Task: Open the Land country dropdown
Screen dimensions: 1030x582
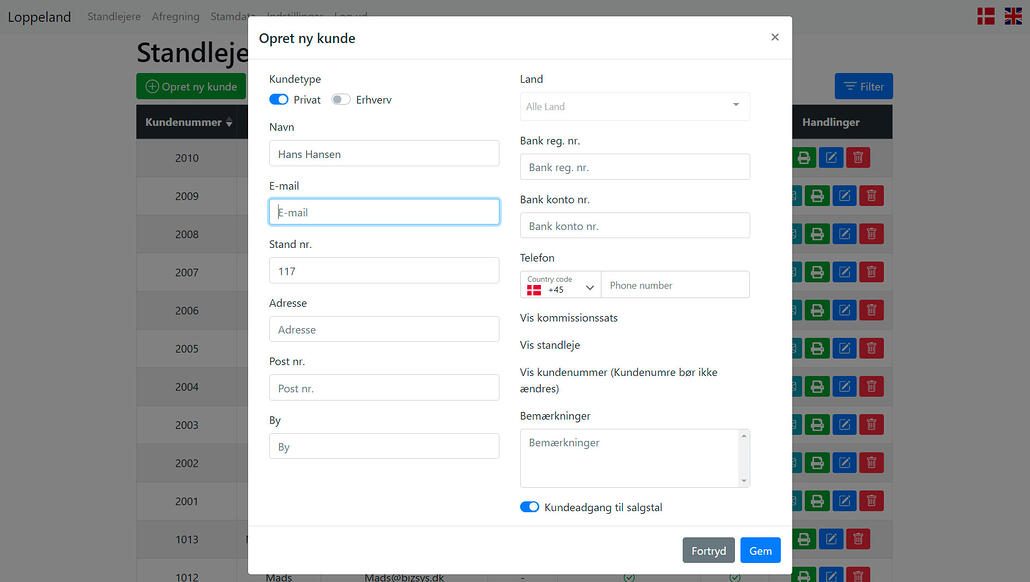Action: pyautogui.click(x=634, y=106)
